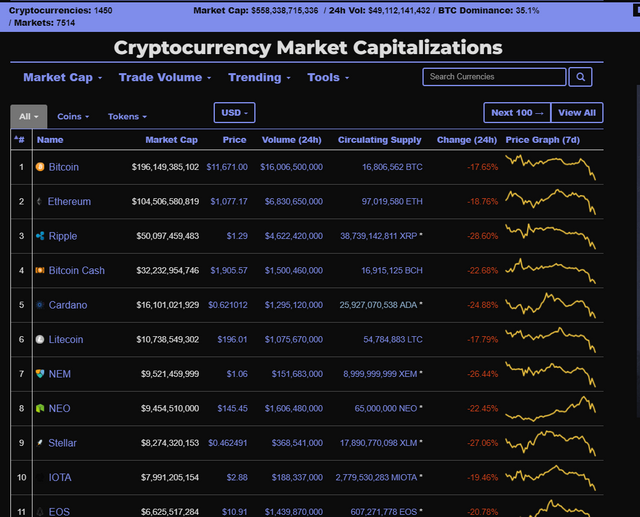Open the Litecoin name link
Screen dimensions: 640x517
(x=66, y=339)
